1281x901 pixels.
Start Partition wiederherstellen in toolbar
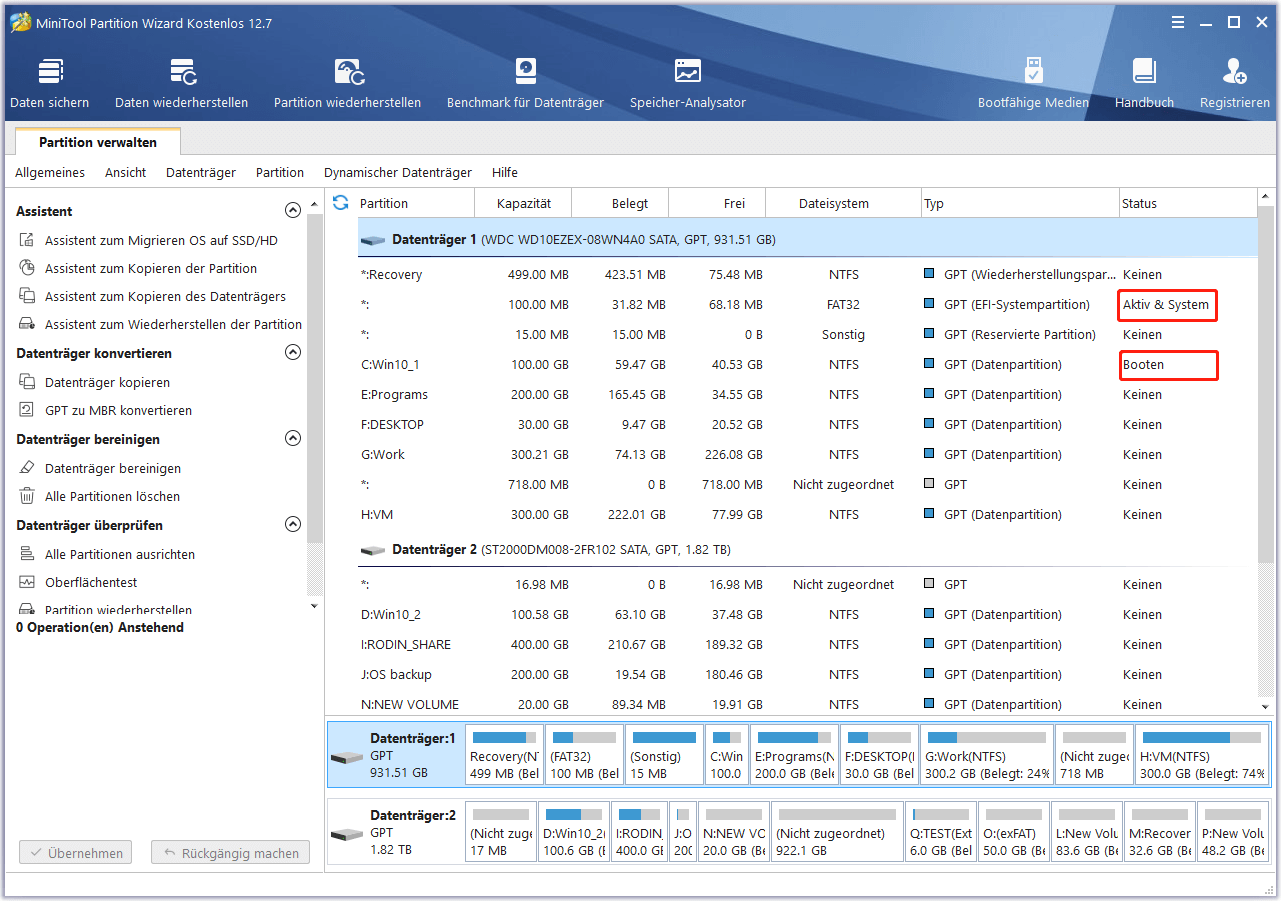point(347,83)
